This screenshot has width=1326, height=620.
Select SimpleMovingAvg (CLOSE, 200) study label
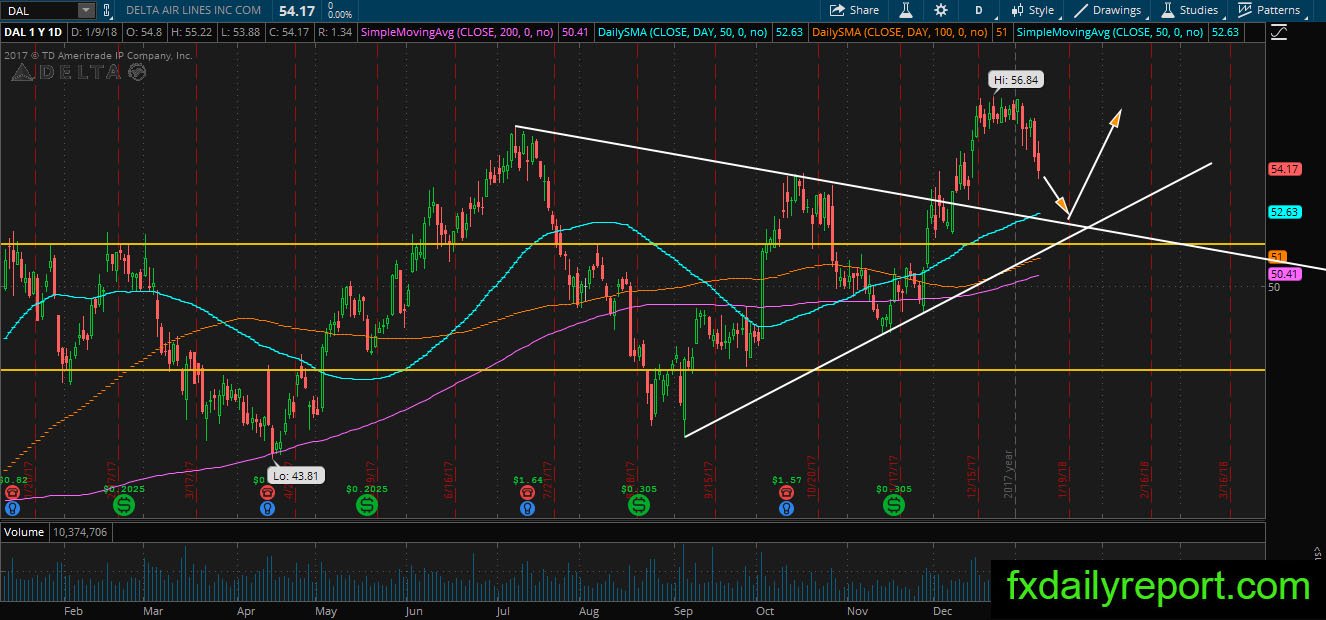pos(457,32)
